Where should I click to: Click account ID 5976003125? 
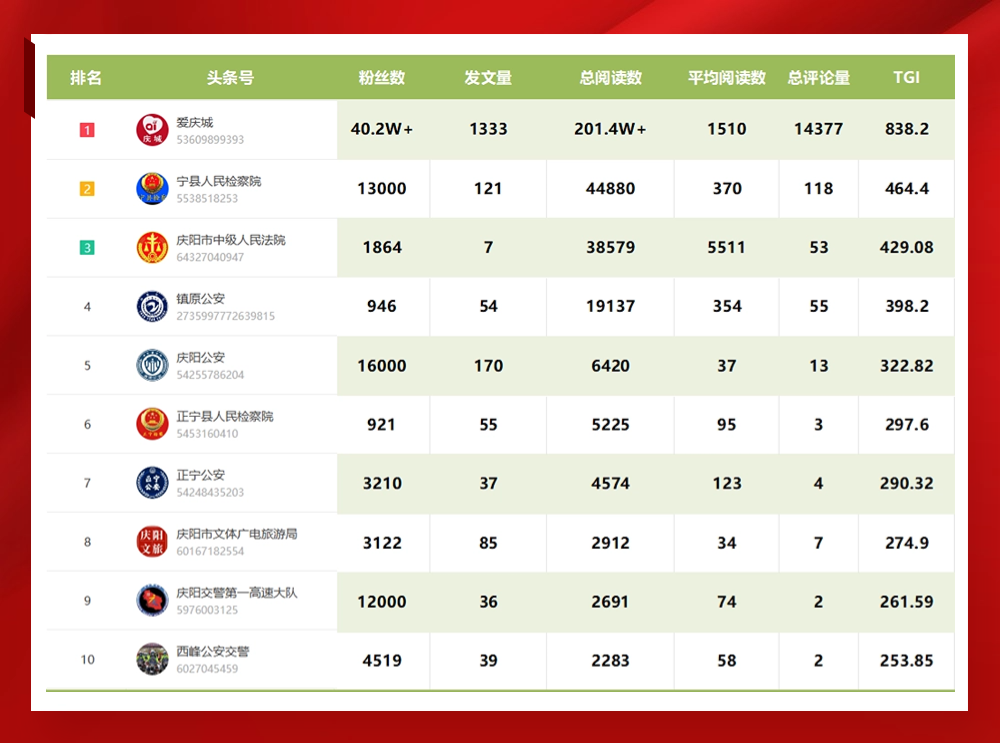pos(207,610)
